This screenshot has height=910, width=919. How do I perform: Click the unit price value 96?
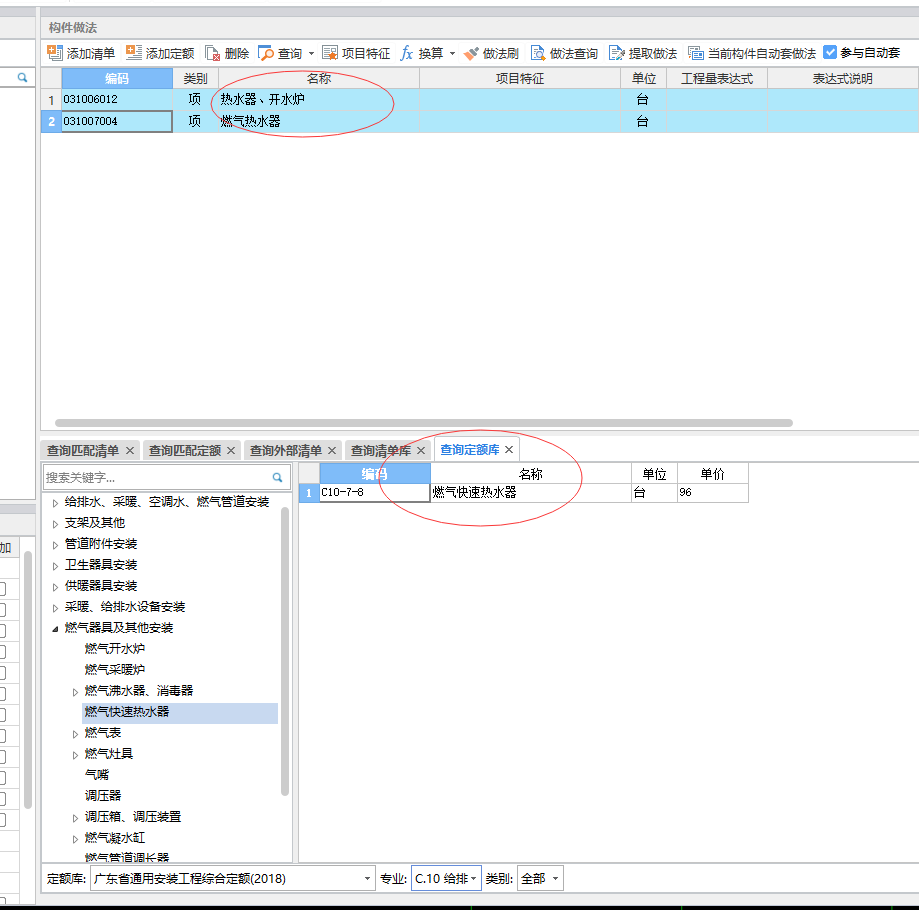point(713,492)
